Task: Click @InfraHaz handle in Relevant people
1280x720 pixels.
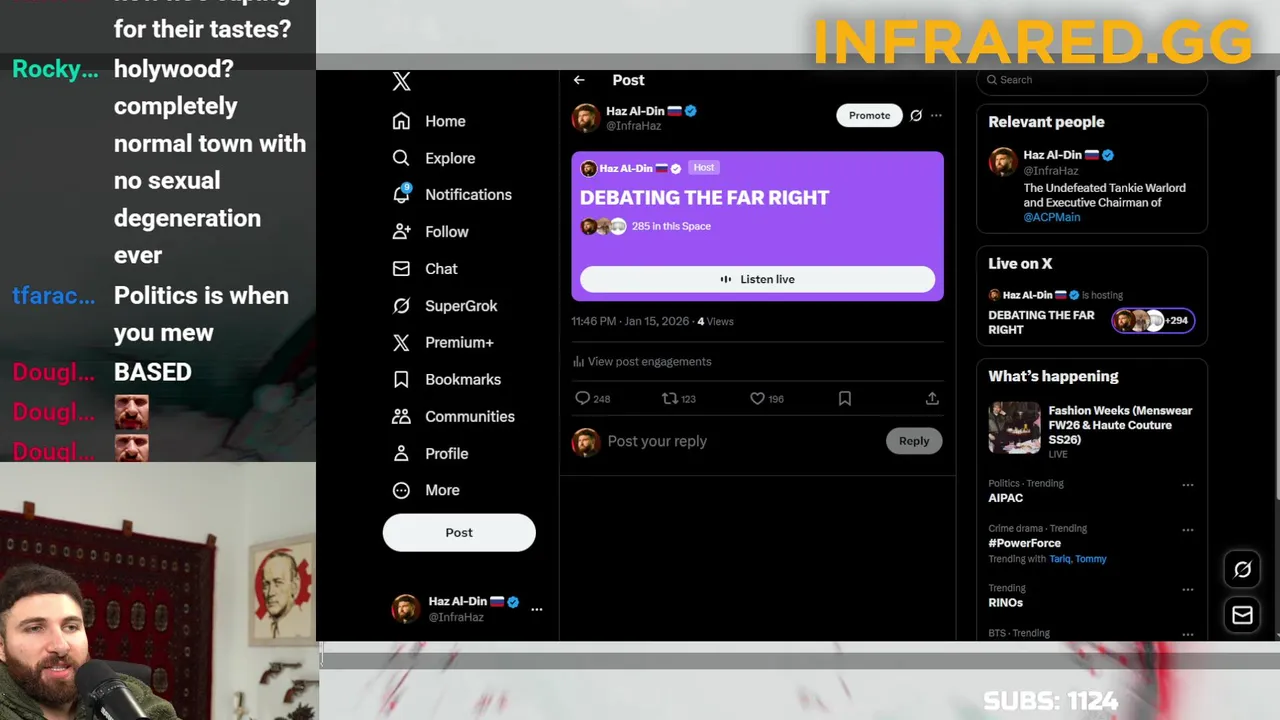Action: coord(1052,170)
